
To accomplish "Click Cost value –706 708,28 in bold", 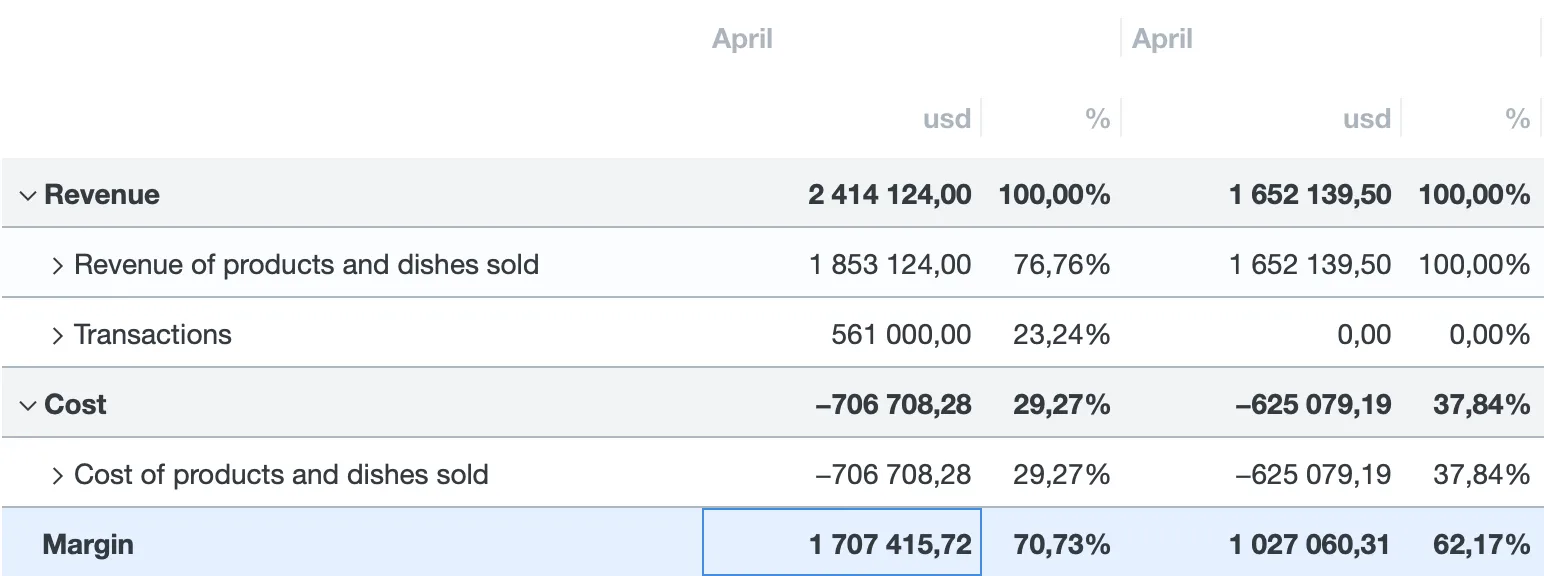I will (893, 405).
